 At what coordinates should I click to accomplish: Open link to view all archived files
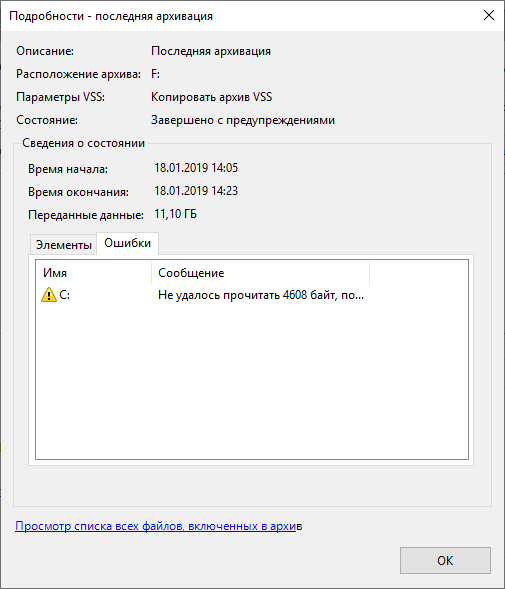click(x=159, y=526)
